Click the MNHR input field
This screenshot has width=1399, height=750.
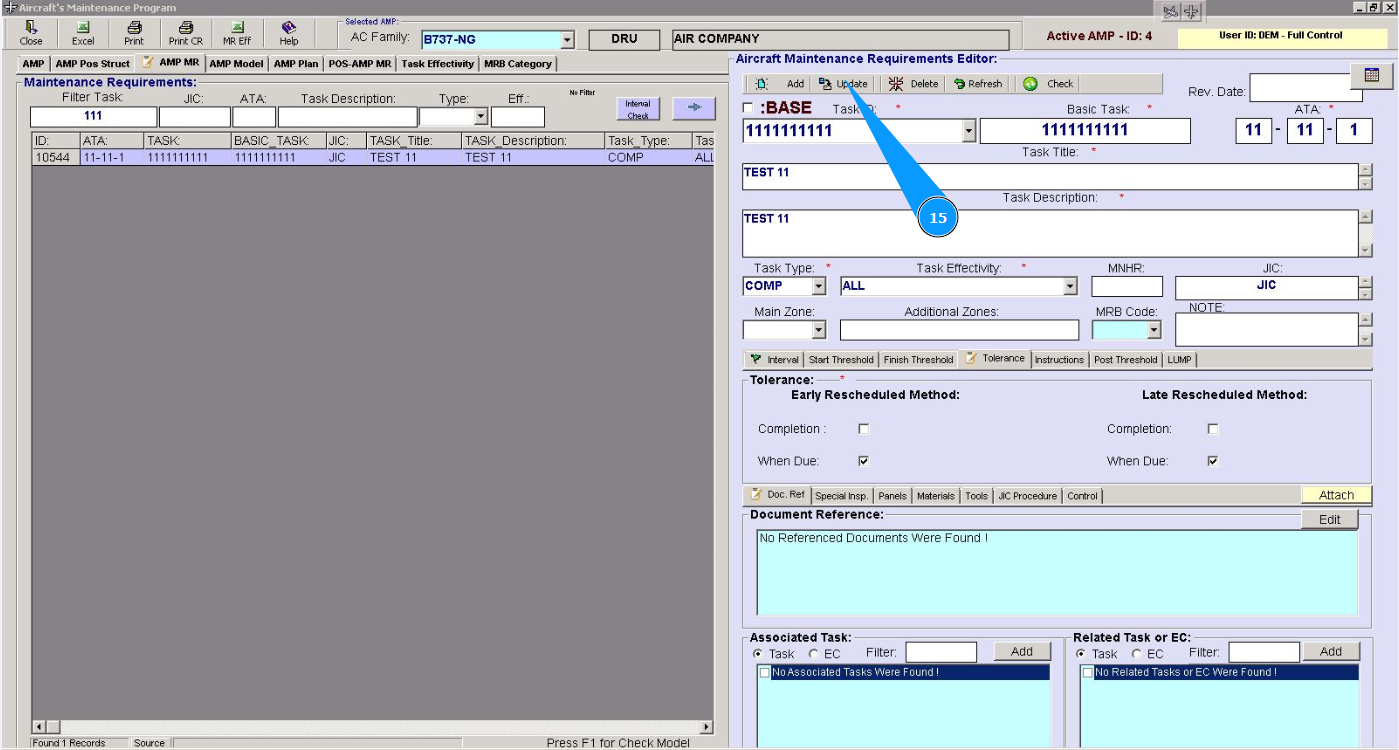[1127, 287]
